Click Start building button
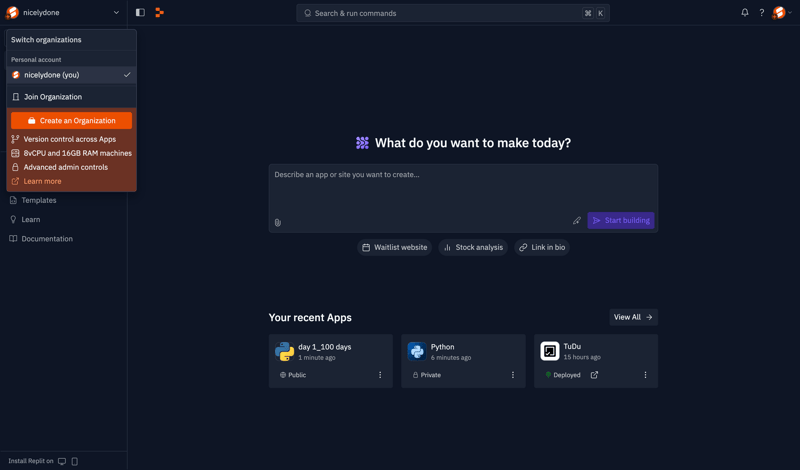The height and width of the screenshot is (470, 800). pos(621,220)
